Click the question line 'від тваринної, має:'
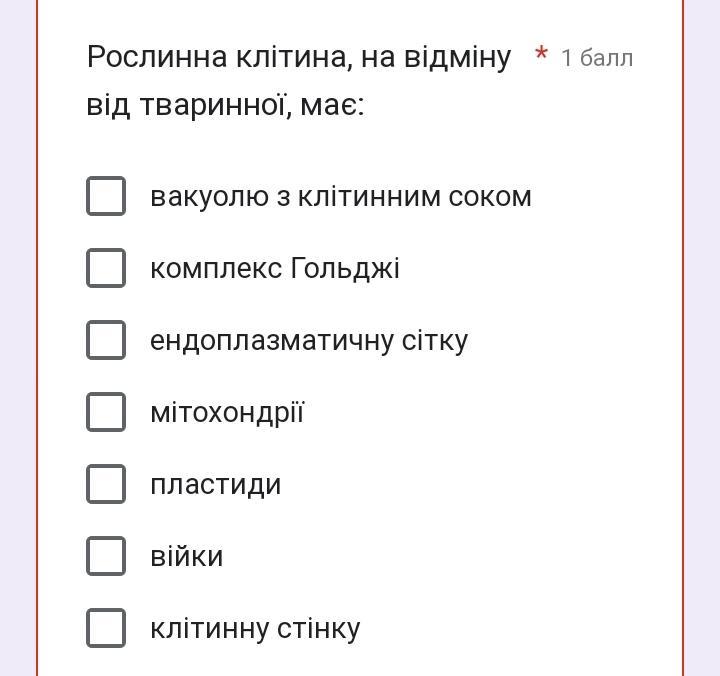 (x=225, y=105)
